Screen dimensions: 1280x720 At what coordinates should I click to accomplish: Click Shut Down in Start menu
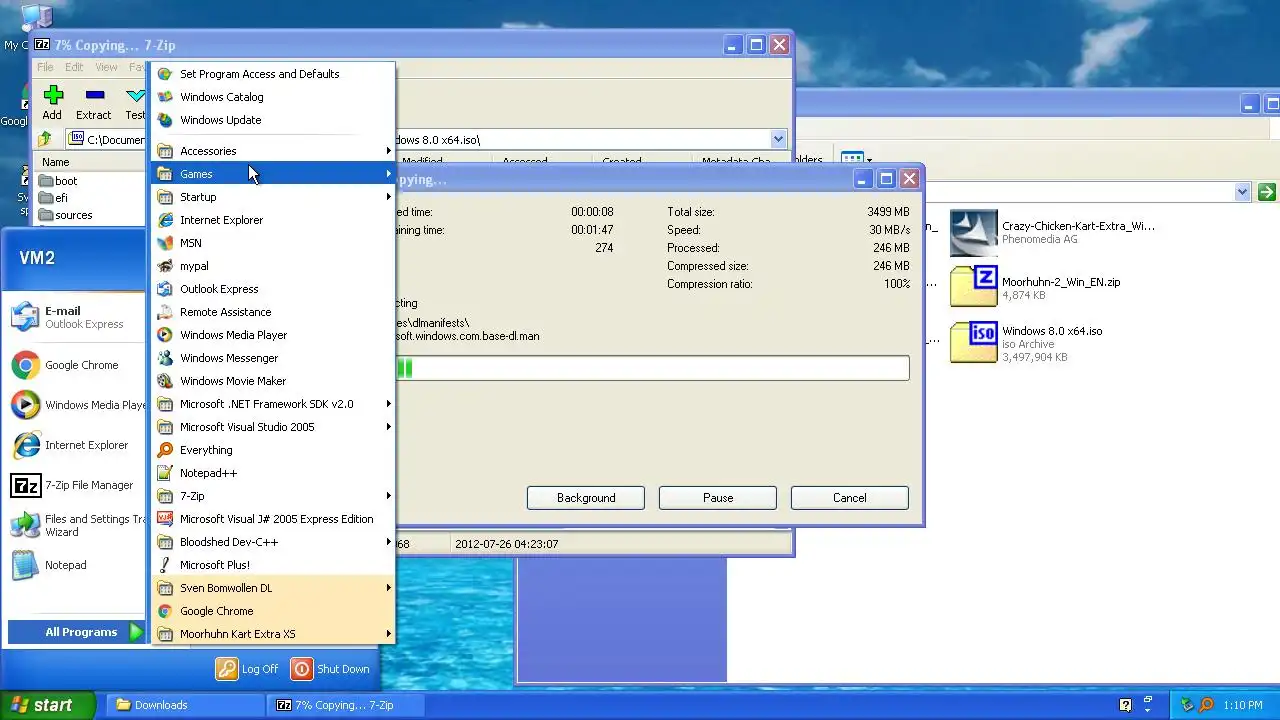[331, 669]
